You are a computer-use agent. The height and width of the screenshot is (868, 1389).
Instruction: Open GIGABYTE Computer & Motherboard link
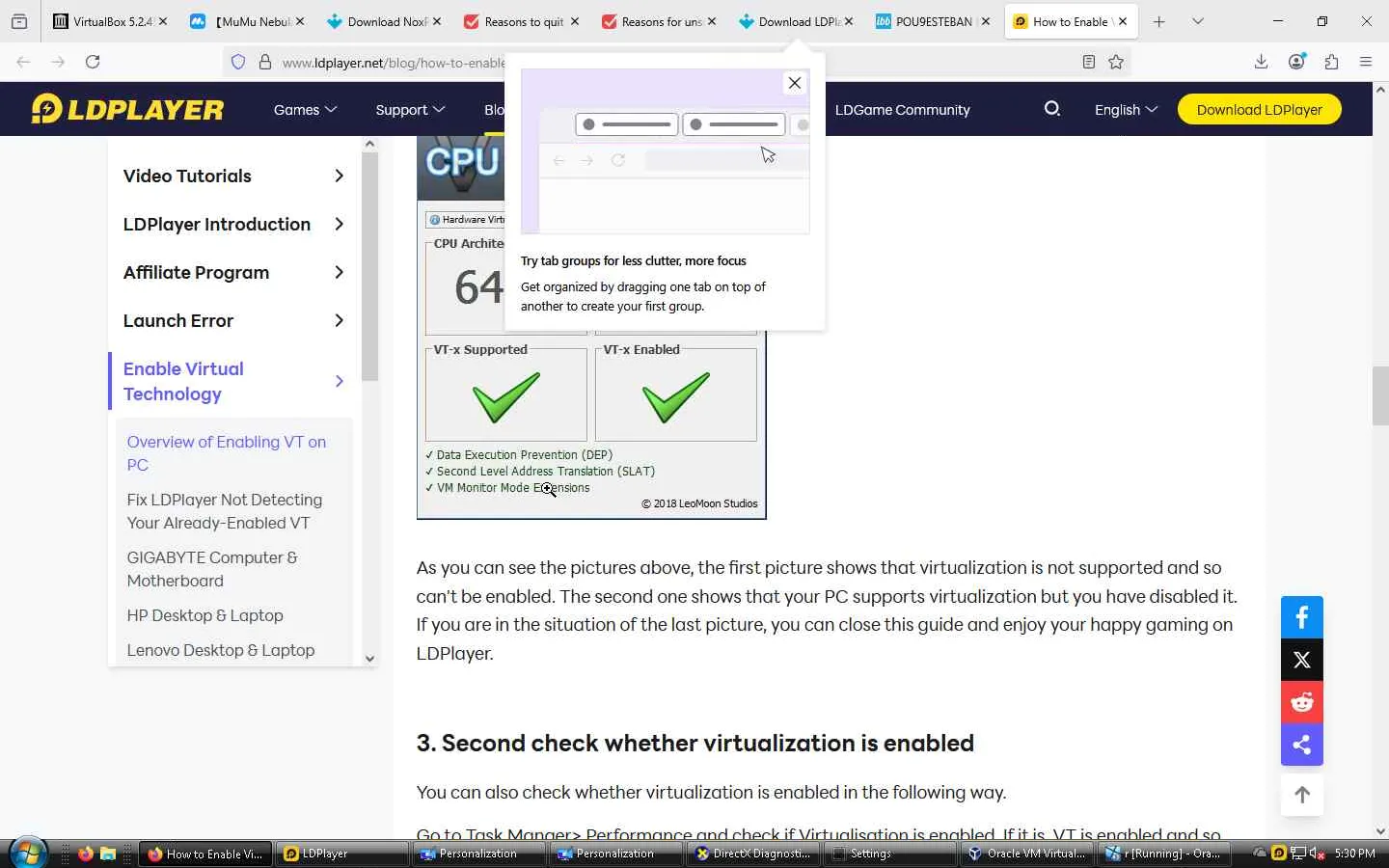212,569
